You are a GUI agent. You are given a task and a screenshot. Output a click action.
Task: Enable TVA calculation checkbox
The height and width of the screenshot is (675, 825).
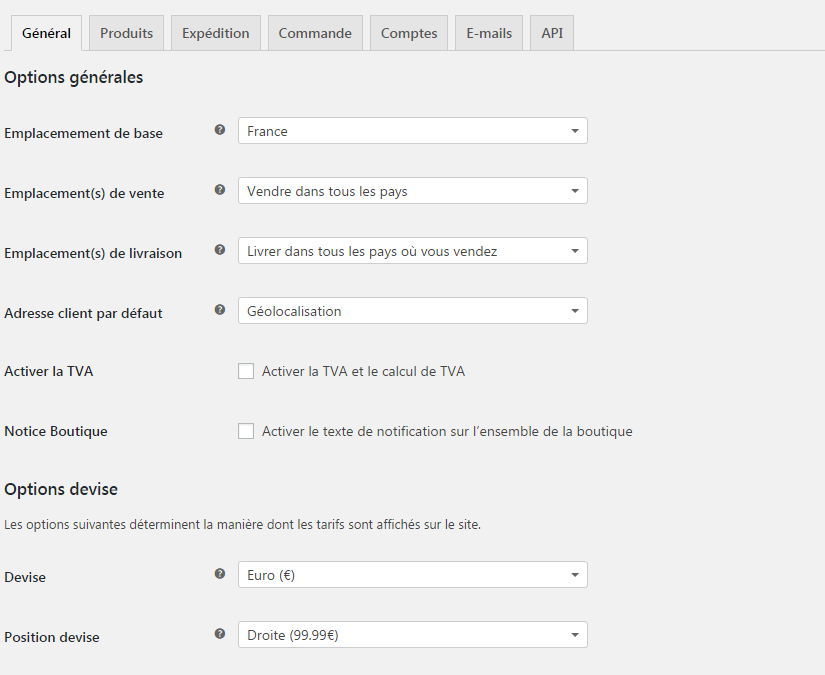tap(246, 371)
